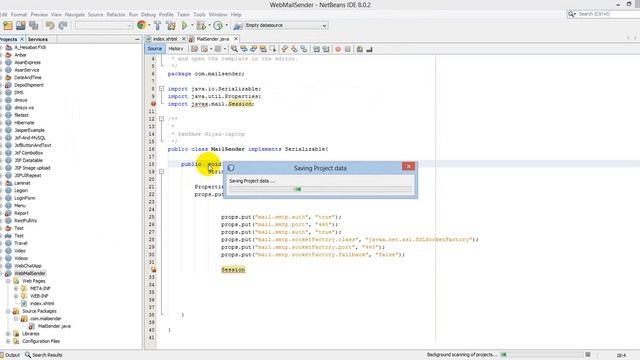Open dropdown arrow next to Chrome icon
Viewport: 640px width, 360px height.
[x=149, y=25]
